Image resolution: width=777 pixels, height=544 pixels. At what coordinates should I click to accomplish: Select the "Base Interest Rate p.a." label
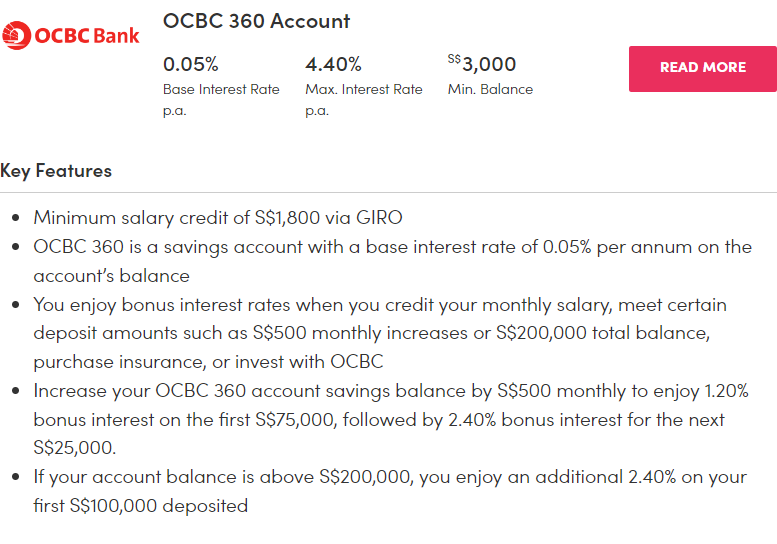[221, 99]
